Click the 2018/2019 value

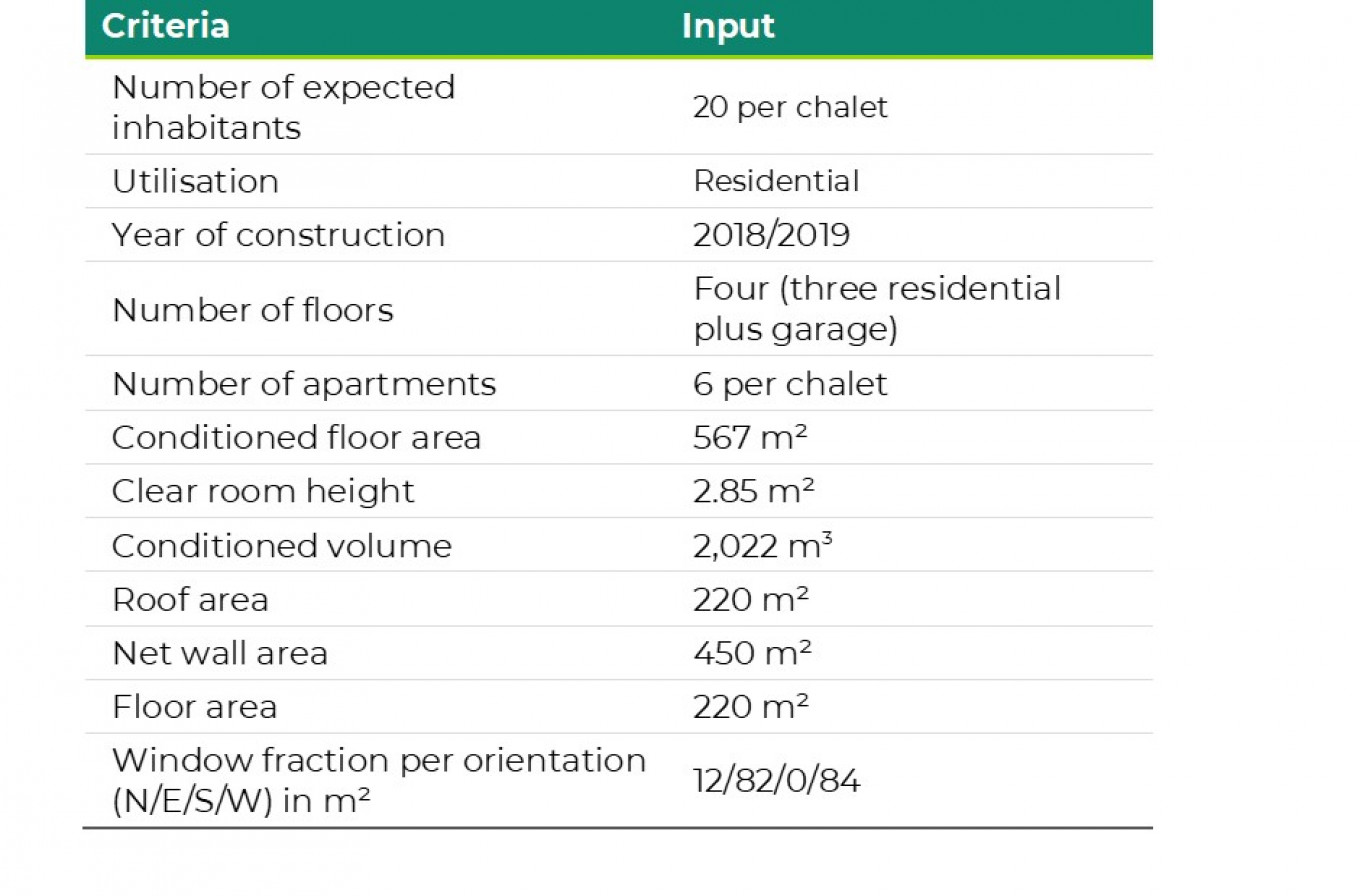(x=771, y=235)
